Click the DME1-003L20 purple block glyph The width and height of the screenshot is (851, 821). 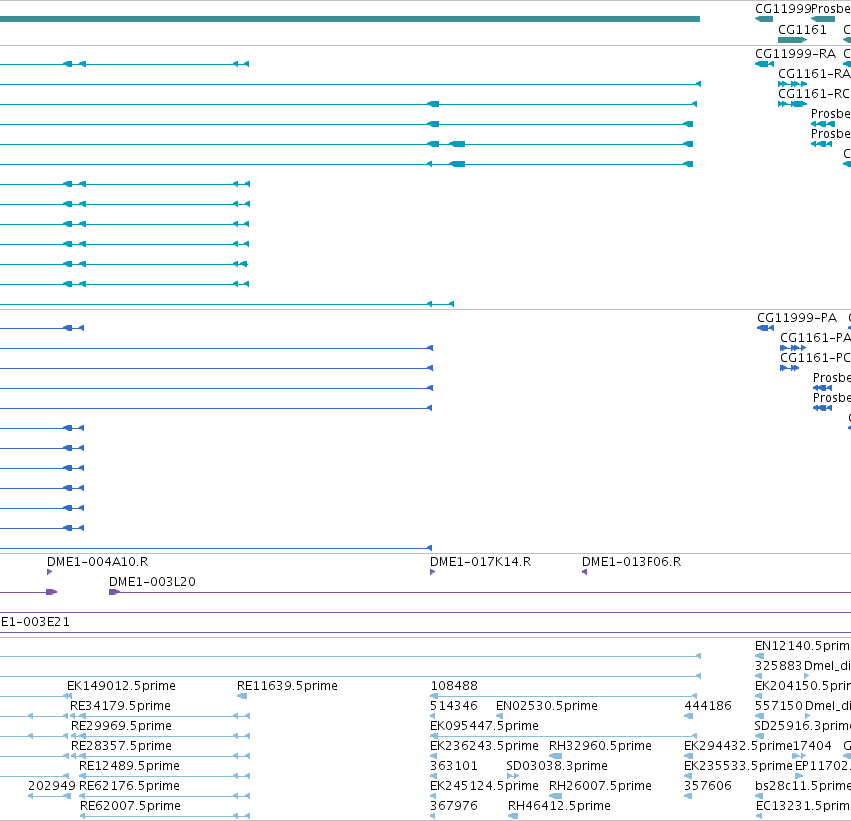click(114, 592)
